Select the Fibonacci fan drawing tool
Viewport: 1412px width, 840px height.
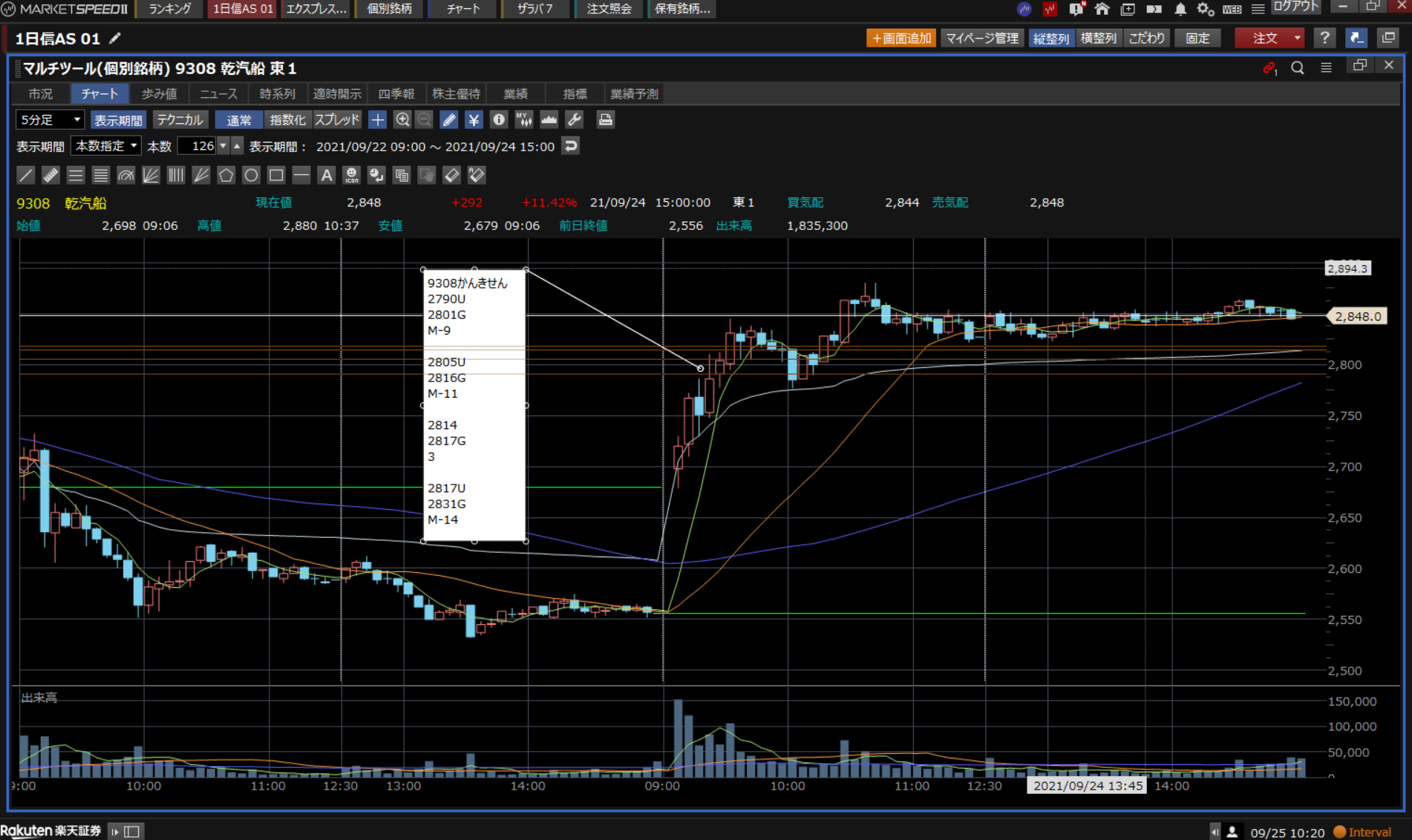click(x=151, y=175)
